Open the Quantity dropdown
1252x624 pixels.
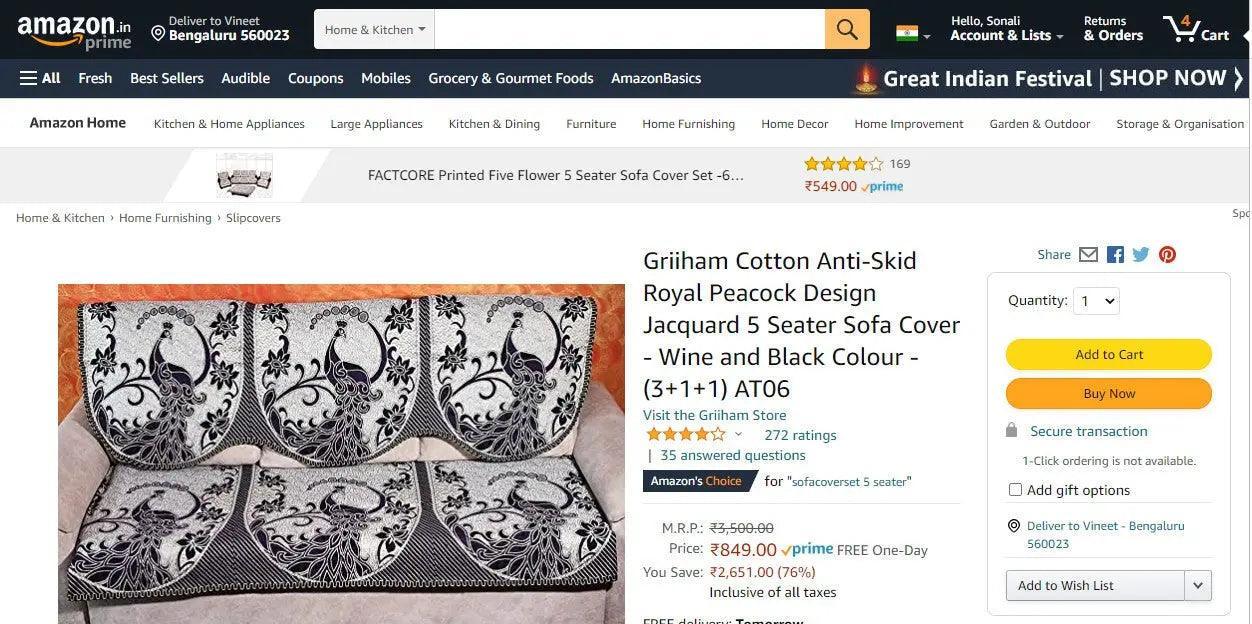click(x=1095, y=301)
